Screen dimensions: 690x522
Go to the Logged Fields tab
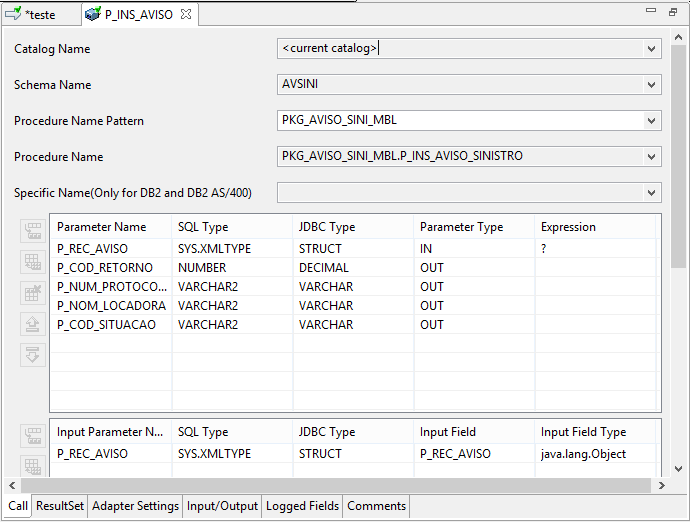(x=302, y=506)
